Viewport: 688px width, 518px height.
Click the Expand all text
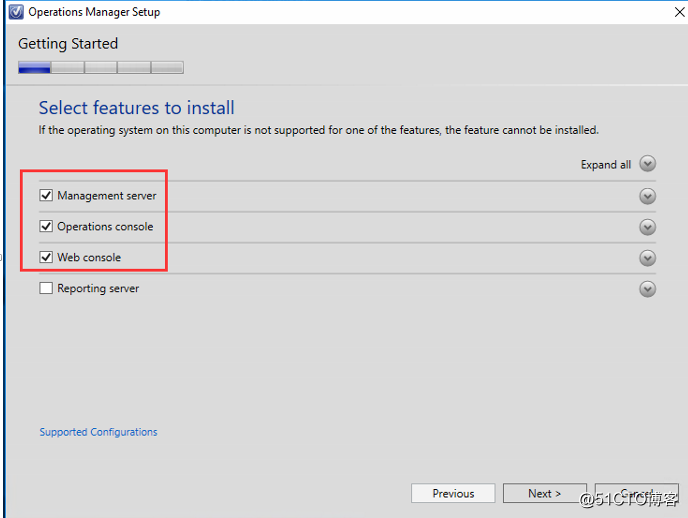pos(606,165)
